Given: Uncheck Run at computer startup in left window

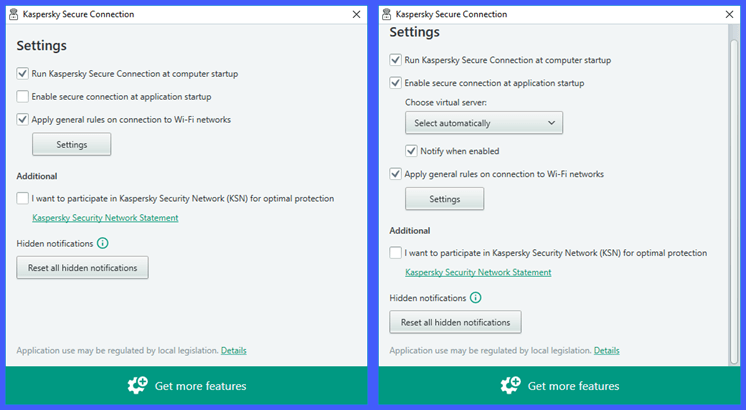Looking at the screenshot, I should [x=22, y=73].
